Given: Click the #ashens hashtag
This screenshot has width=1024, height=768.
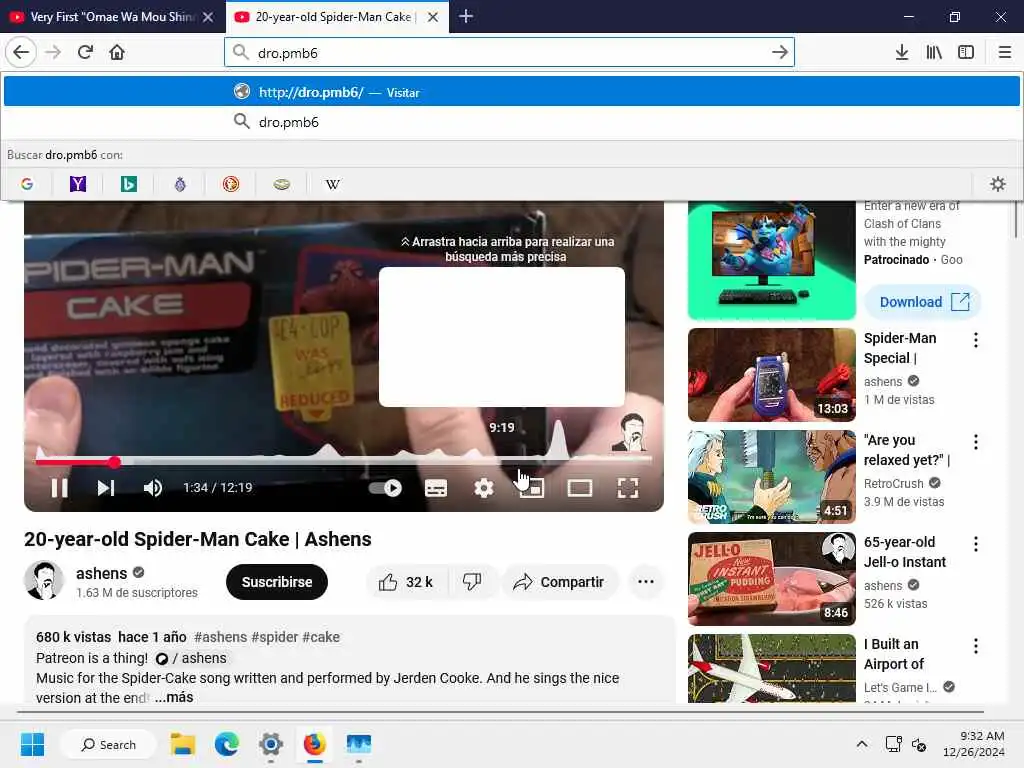Looking at the screenshot, I should (x=221, y=637).
